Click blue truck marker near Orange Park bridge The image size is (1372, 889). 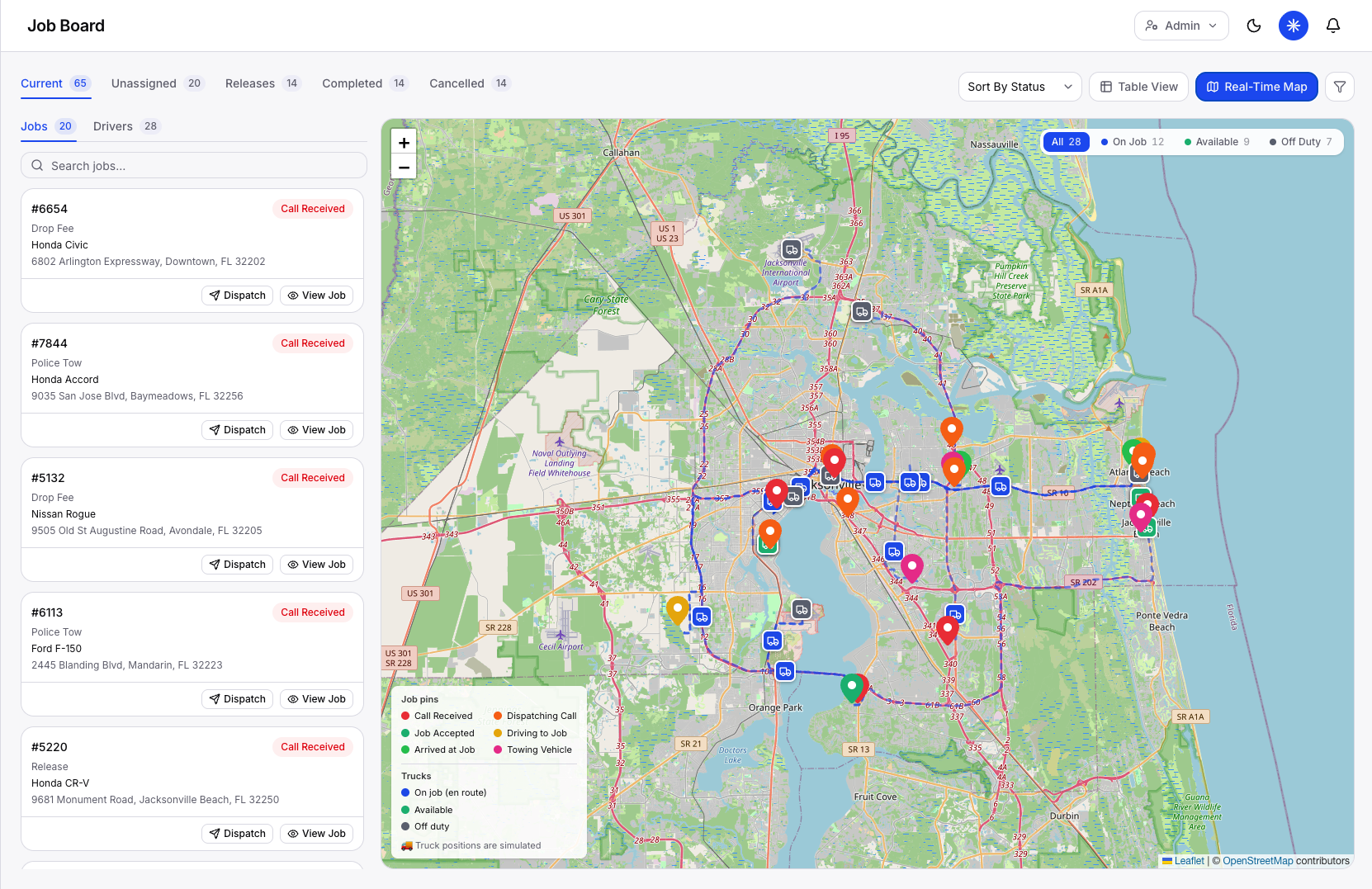pyautogui.click(x=785, y=672)
